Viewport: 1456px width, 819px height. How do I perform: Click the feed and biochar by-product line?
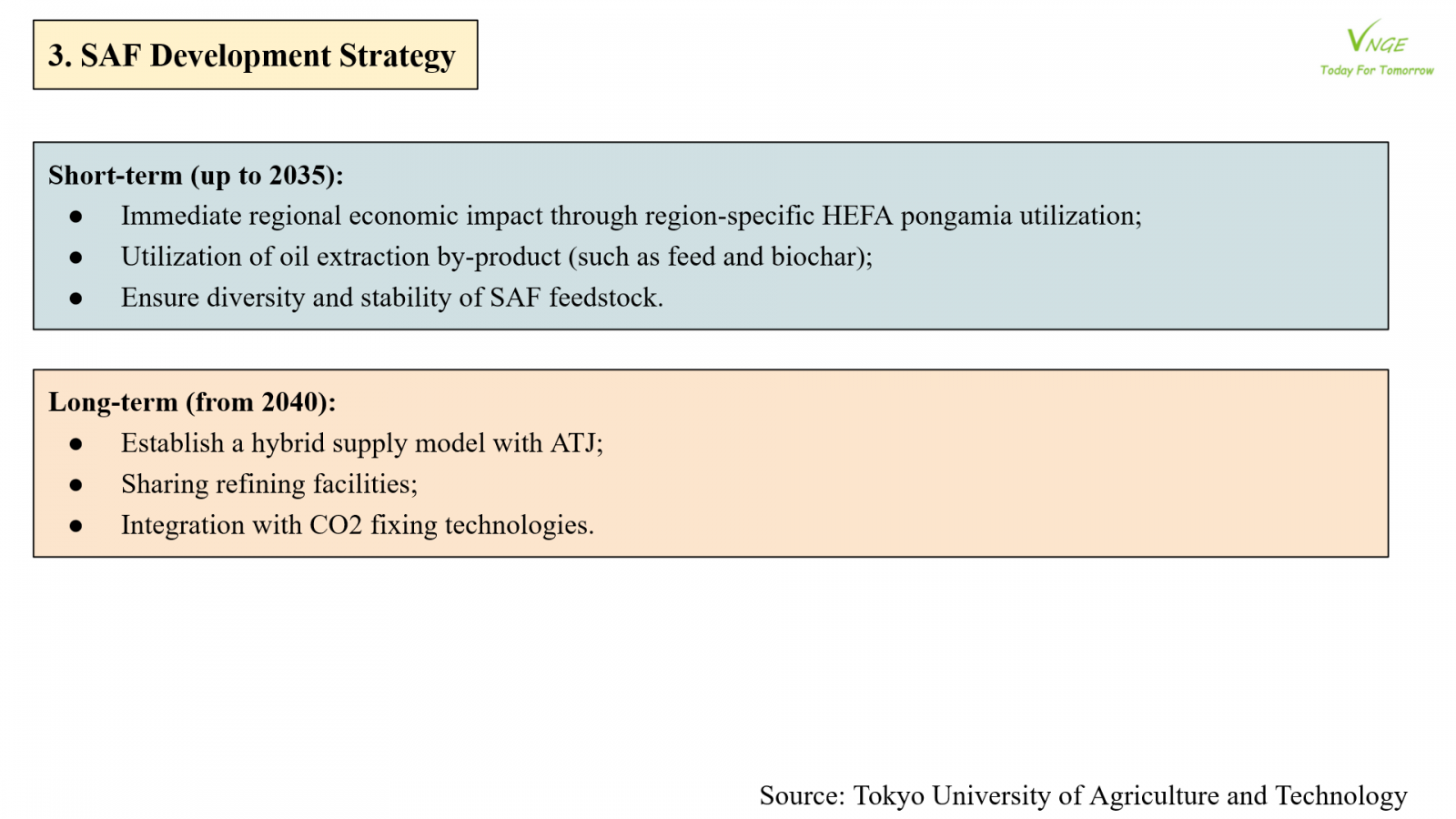(496, 257)
